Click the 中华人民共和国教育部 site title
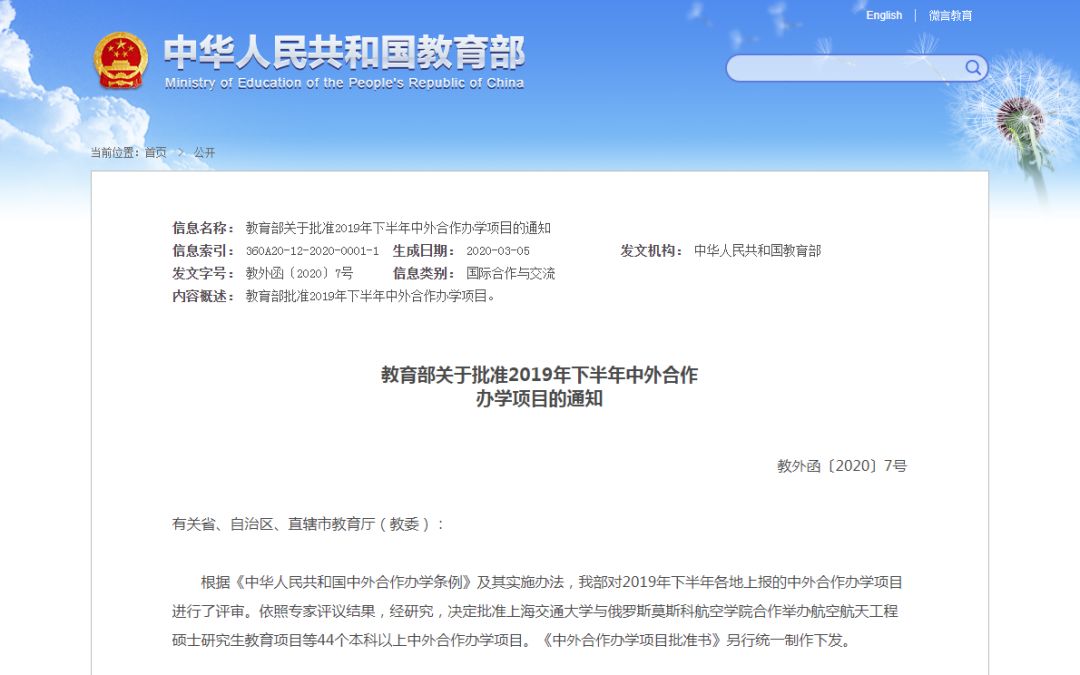The image size is (1080, 675). coord(344,52)
